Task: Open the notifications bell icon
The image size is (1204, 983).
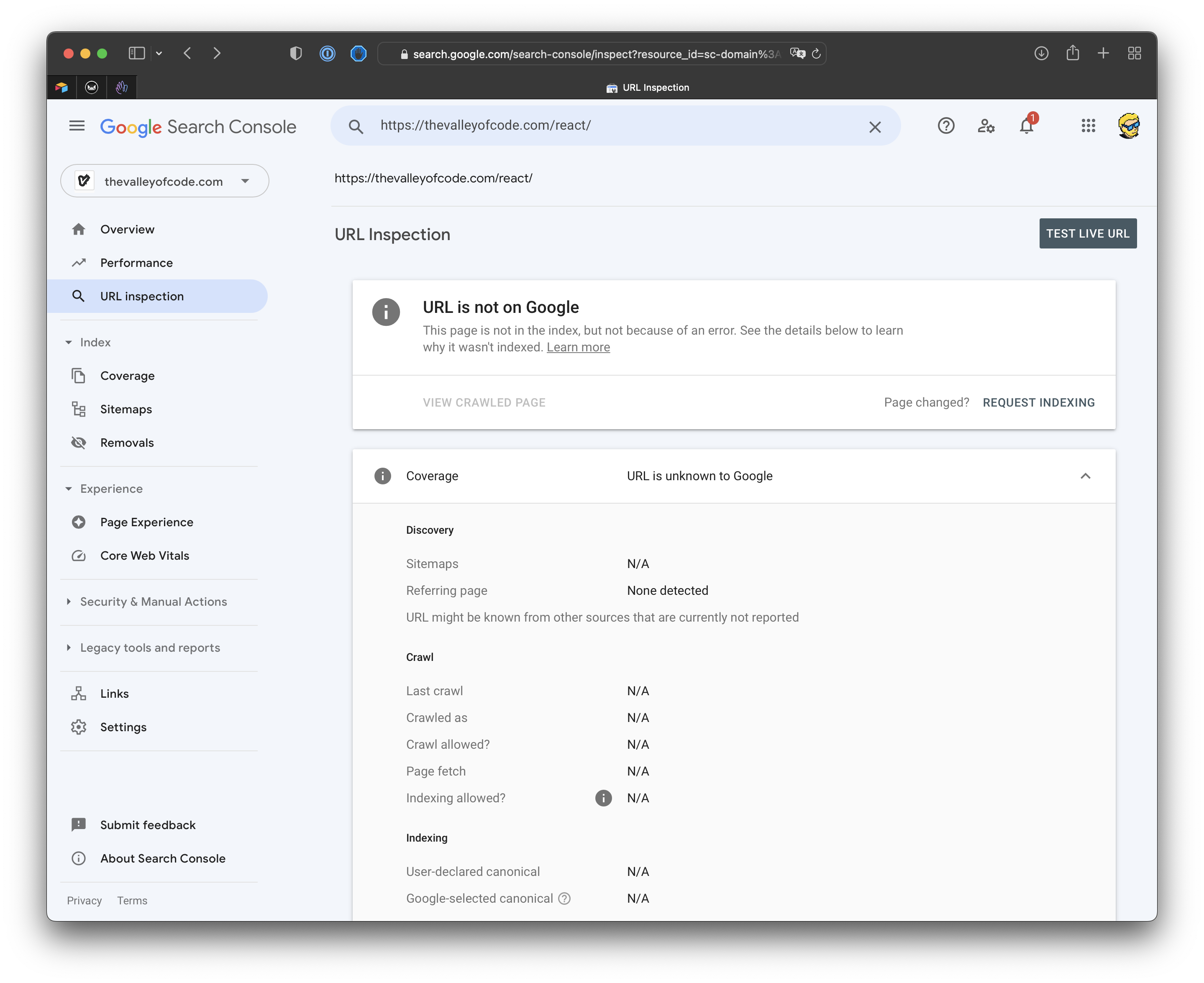Action: point(1026,126)
